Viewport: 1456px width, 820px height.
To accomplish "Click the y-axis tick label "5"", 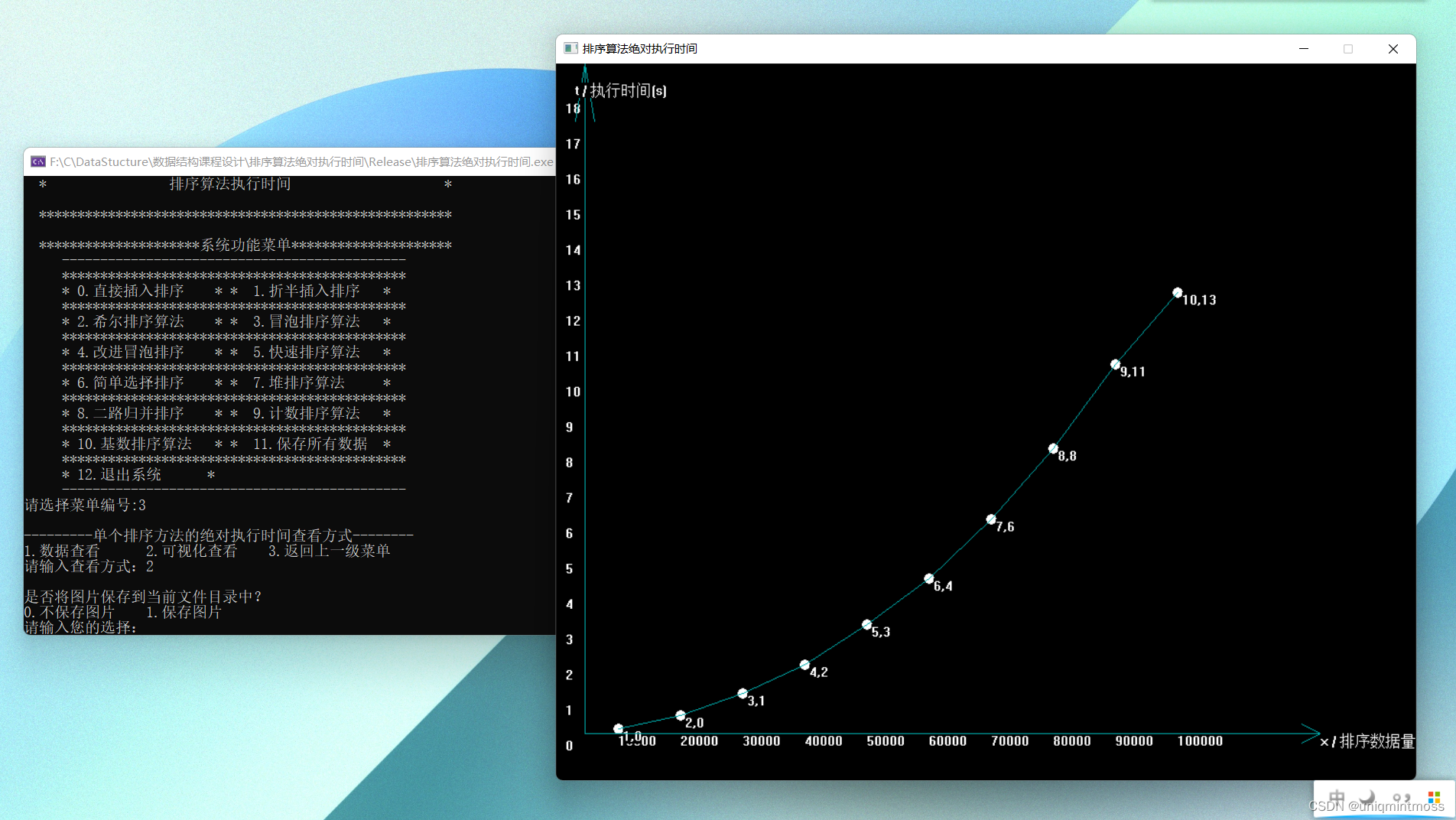I will (569, 569).
